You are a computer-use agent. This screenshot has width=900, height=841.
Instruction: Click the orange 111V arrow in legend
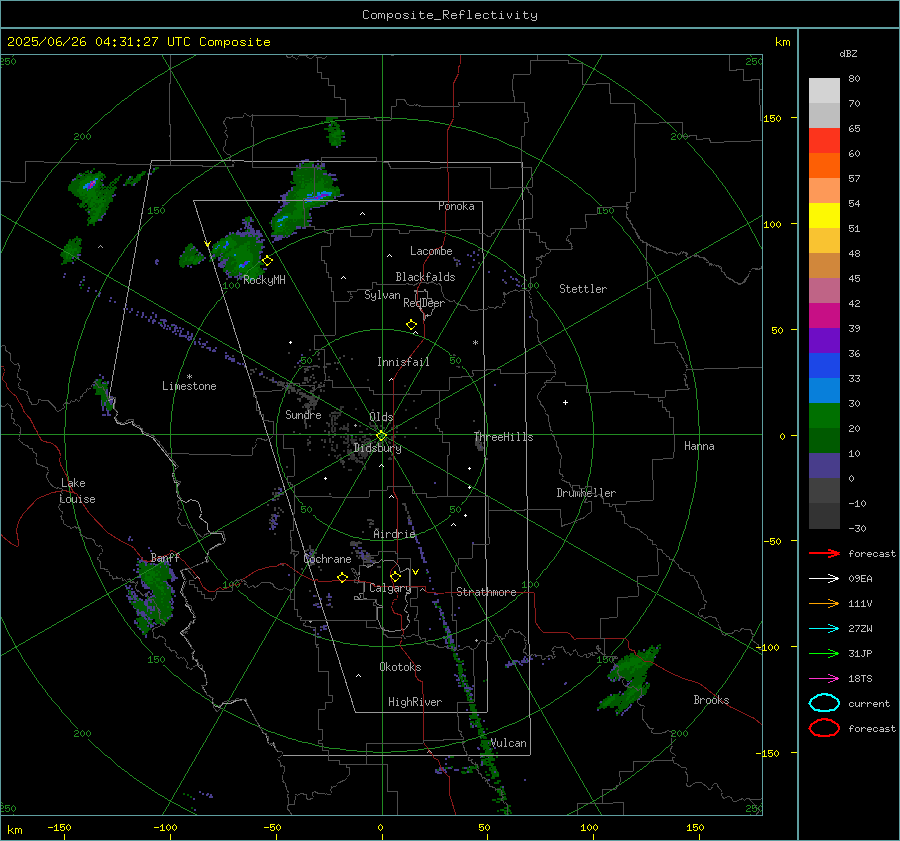[x=824, y=603]
